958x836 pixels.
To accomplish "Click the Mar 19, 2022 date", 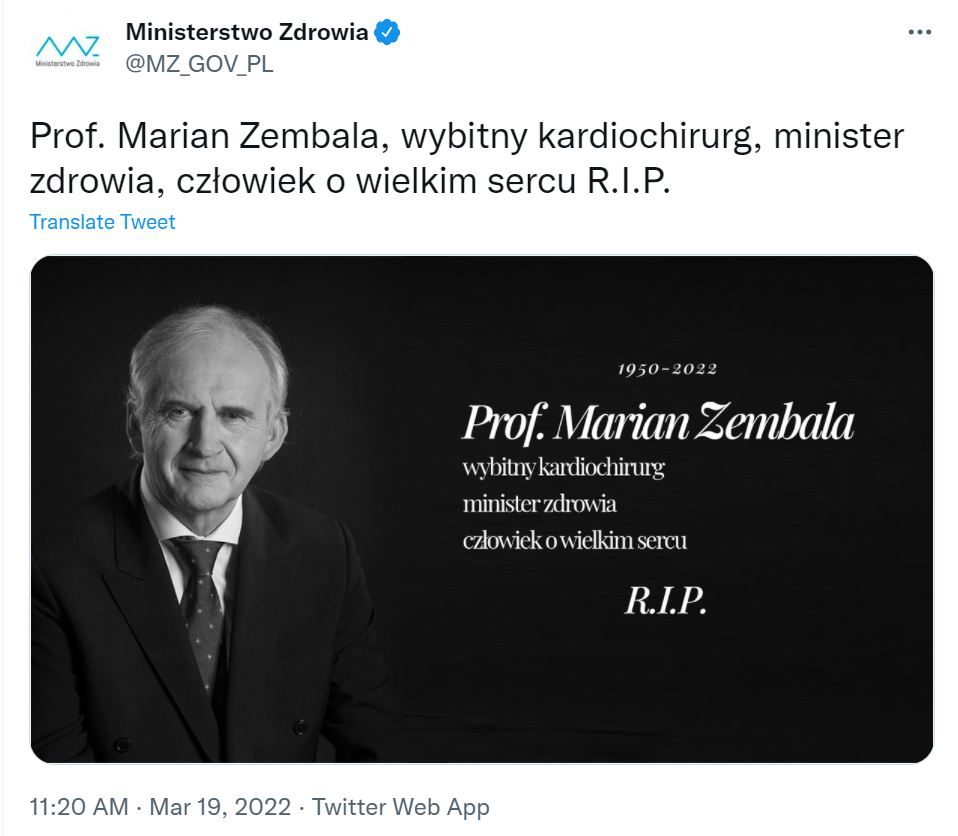I will click(220, 807).
